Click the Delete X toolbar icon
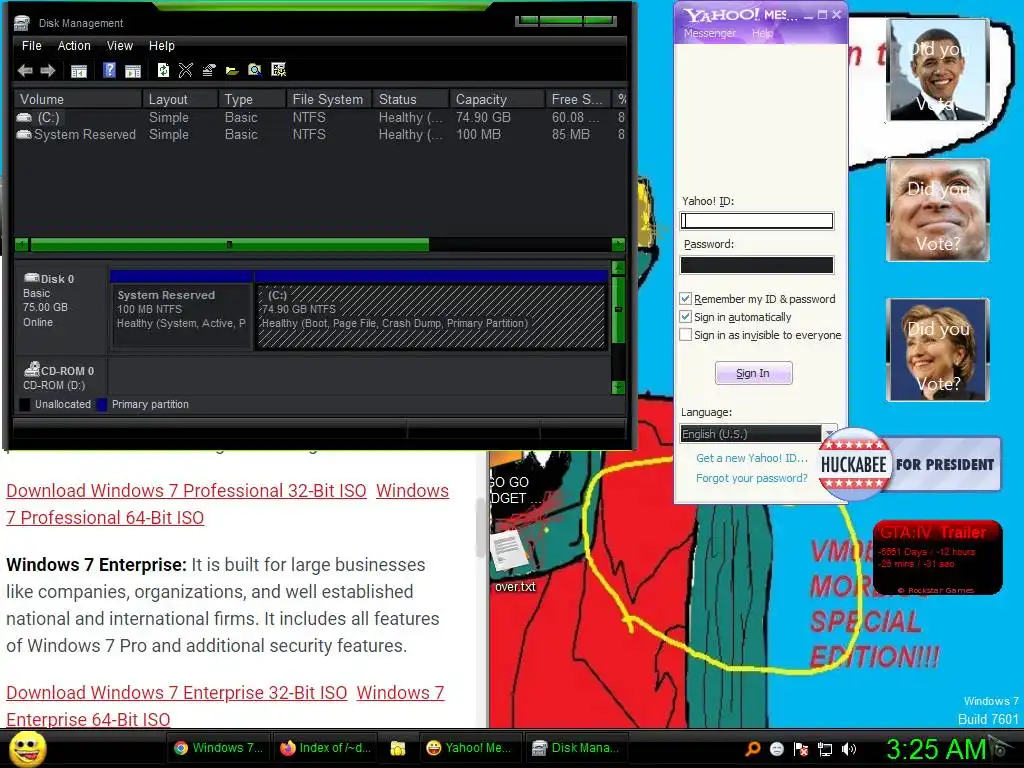Image resolution: width=1024 pixels, height=768 pixels. [185, 70]
